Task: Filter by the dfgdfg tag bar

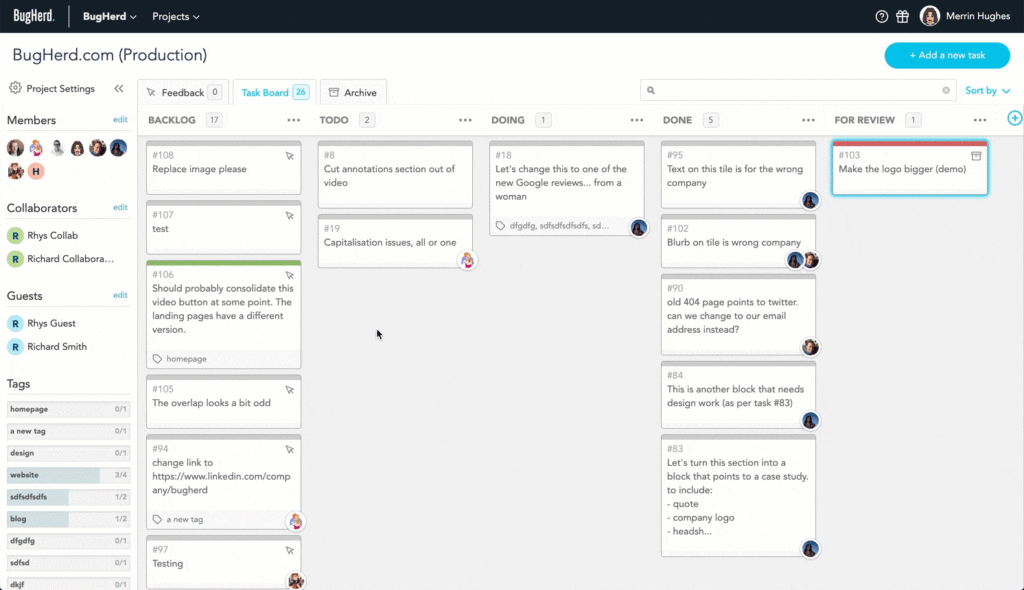Action: pyautogui.click(x=68, y=541)
